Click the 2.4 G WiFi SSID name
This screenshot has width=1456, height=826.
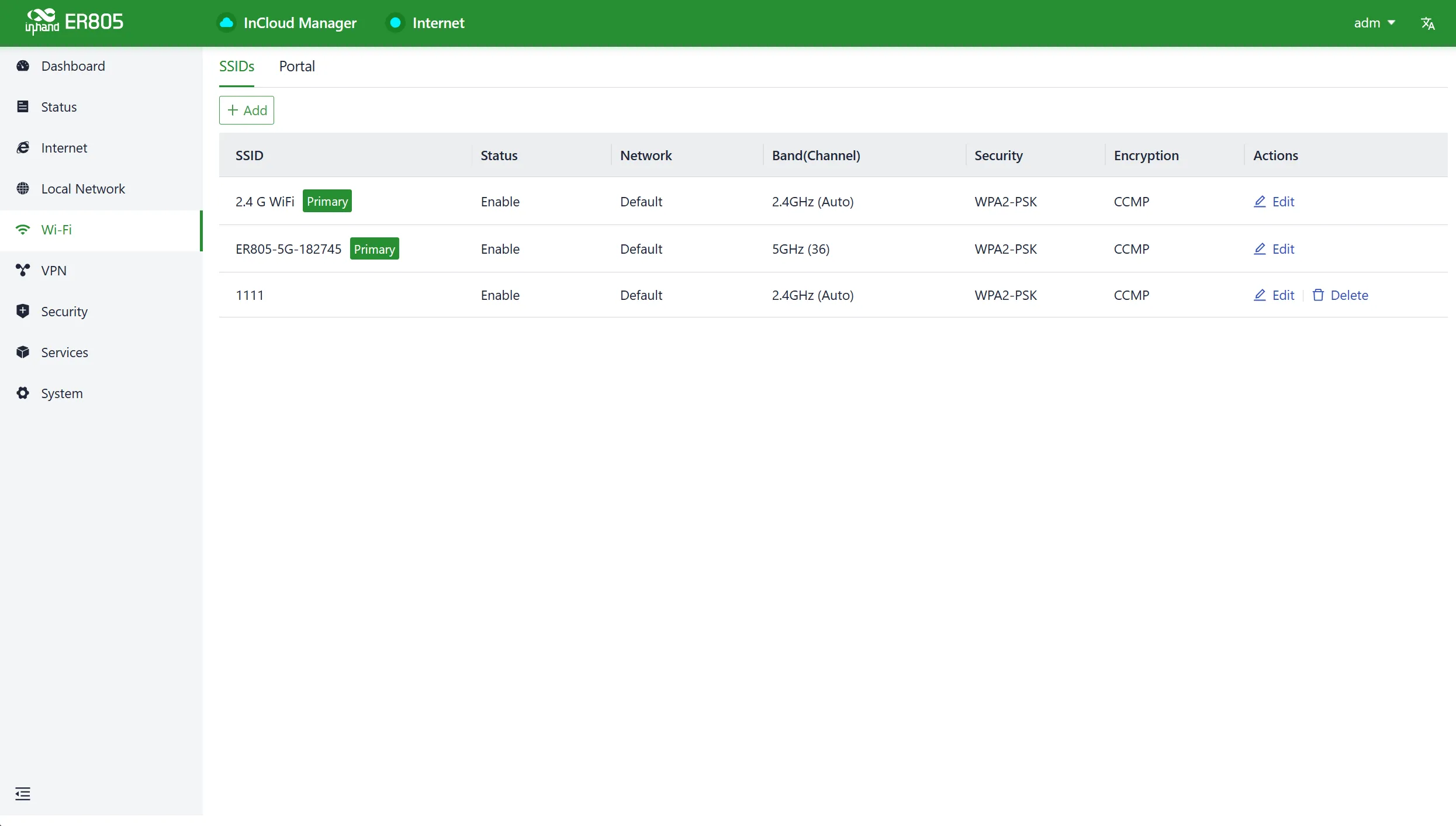click(x=265, y=201)
